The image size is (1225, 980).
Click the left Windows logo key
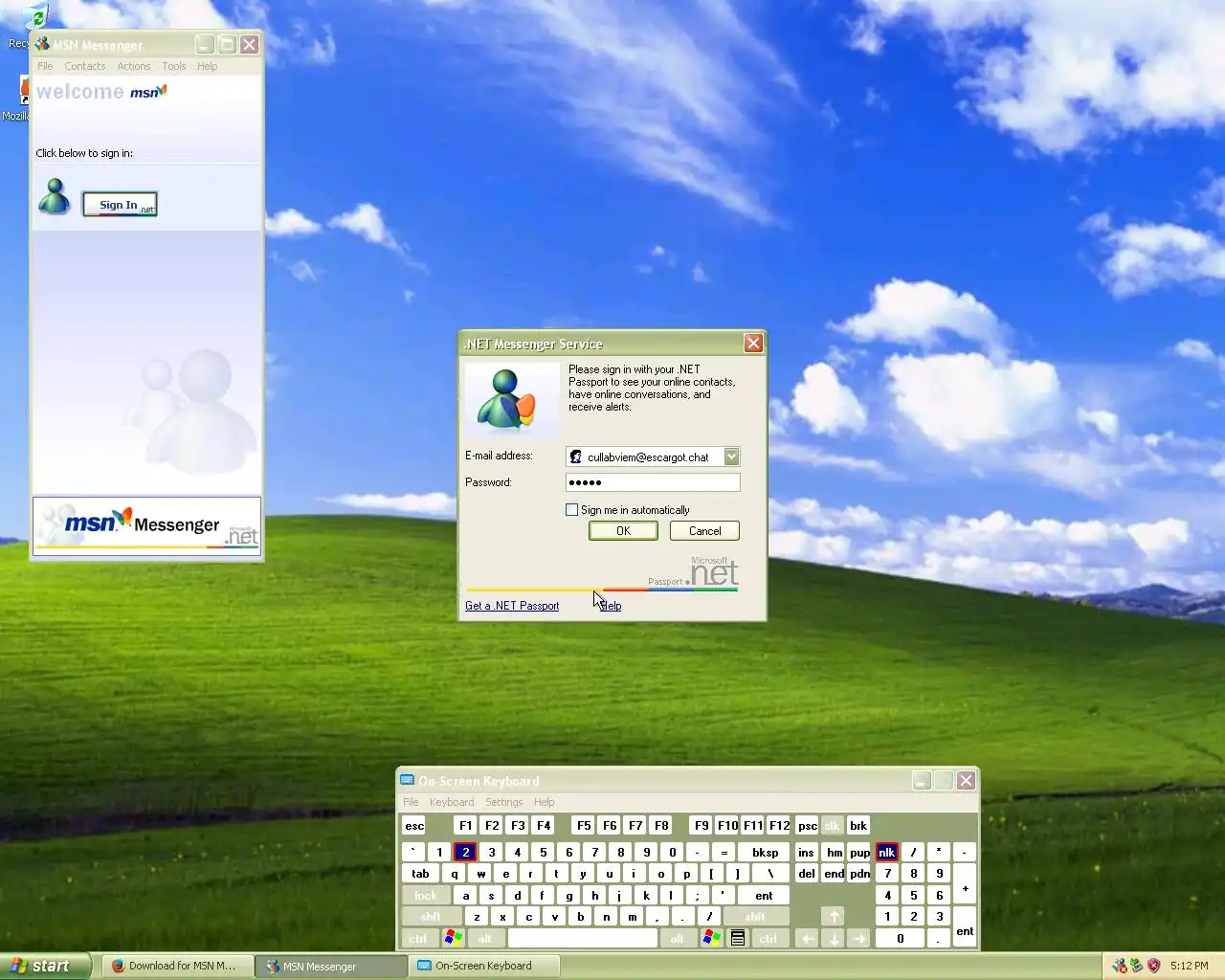[454, 939]
